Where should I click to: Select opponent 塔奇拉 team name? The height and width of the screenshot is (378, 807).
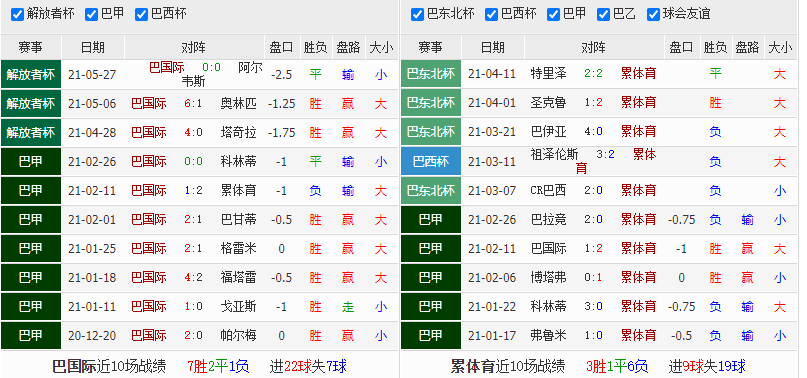pyautogui.click(x=238, y=132)
